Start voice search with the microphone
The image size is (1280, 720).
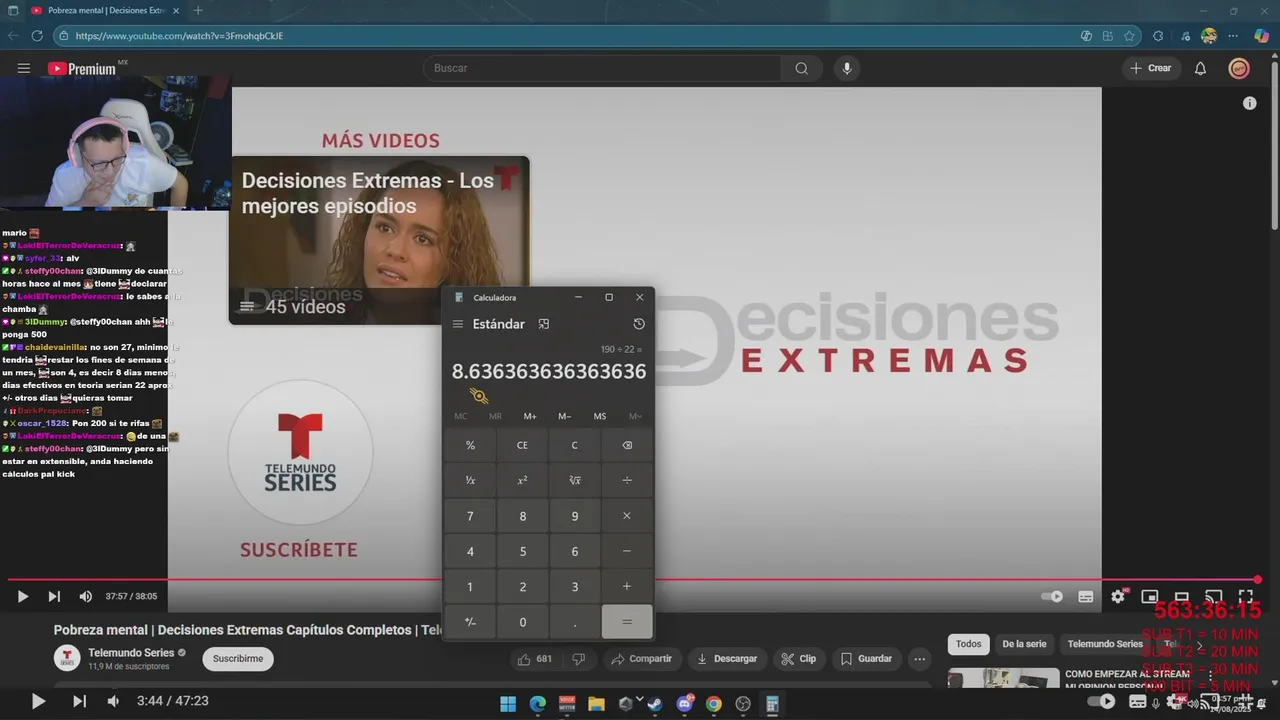[x=847, y=68]
